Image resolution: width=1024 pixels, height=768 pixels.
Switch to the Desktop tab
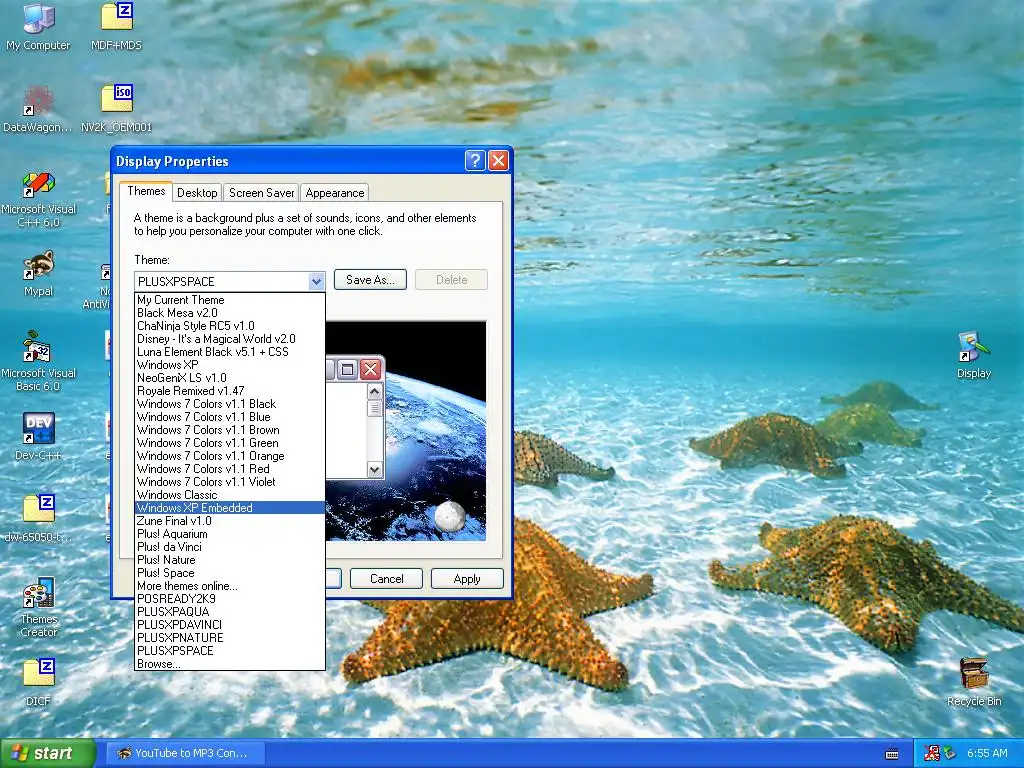pyautogui.click(x=197, y=193)
